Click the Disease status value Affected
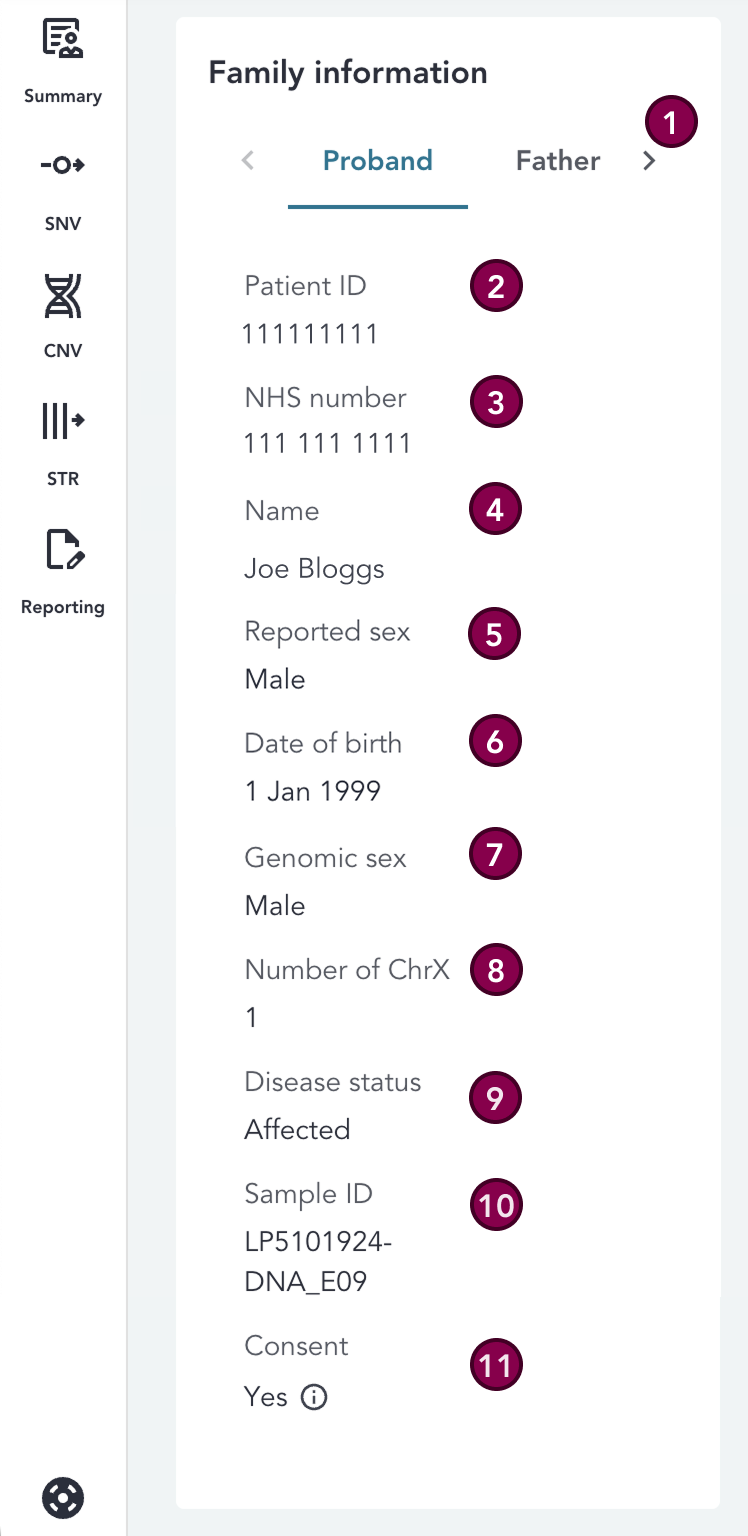This screenshot has width=748, height=1536. point(297,1129)
